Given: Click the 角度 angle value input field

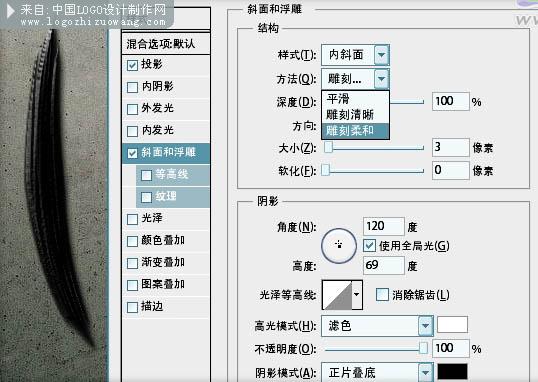Looking at the screenshot, I should tap(384, 226).
